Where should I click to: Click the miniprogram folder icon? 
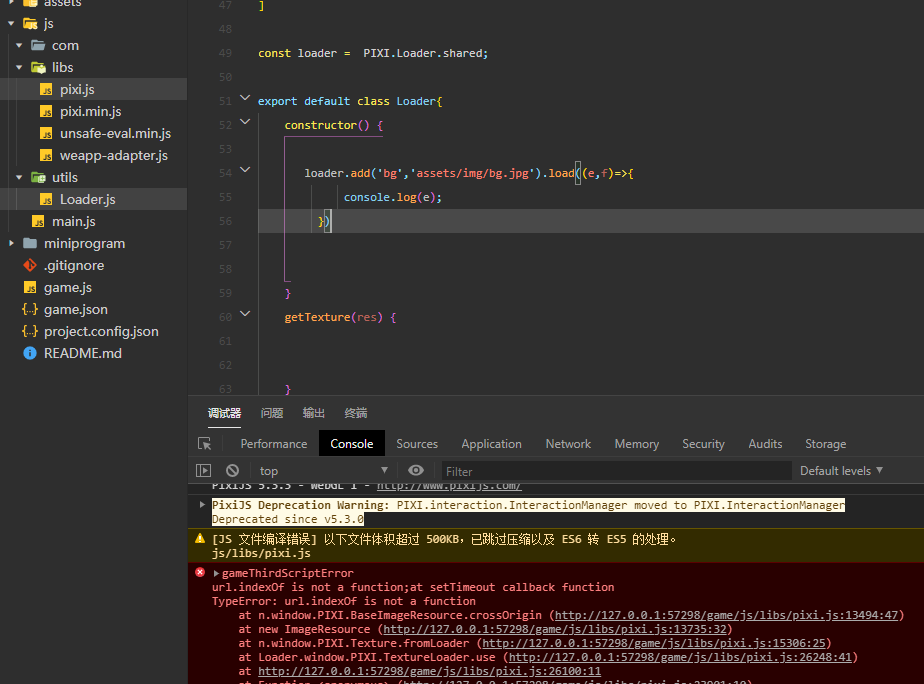(x=30, y=243)
